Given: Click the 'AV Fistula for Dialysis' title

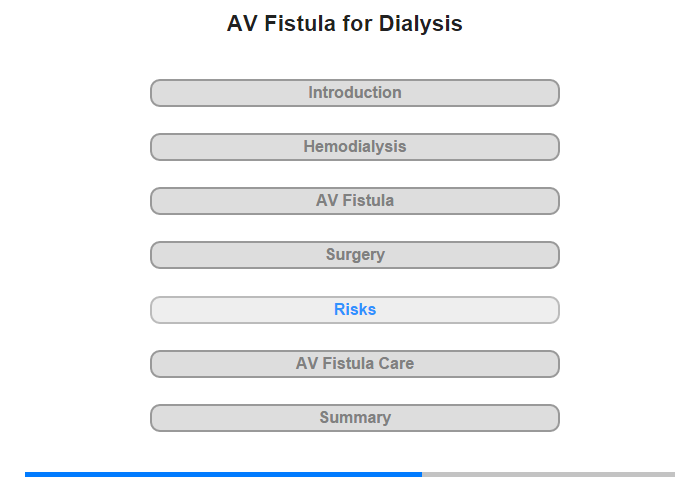Looking at the screenshot, I should [345, 24].
